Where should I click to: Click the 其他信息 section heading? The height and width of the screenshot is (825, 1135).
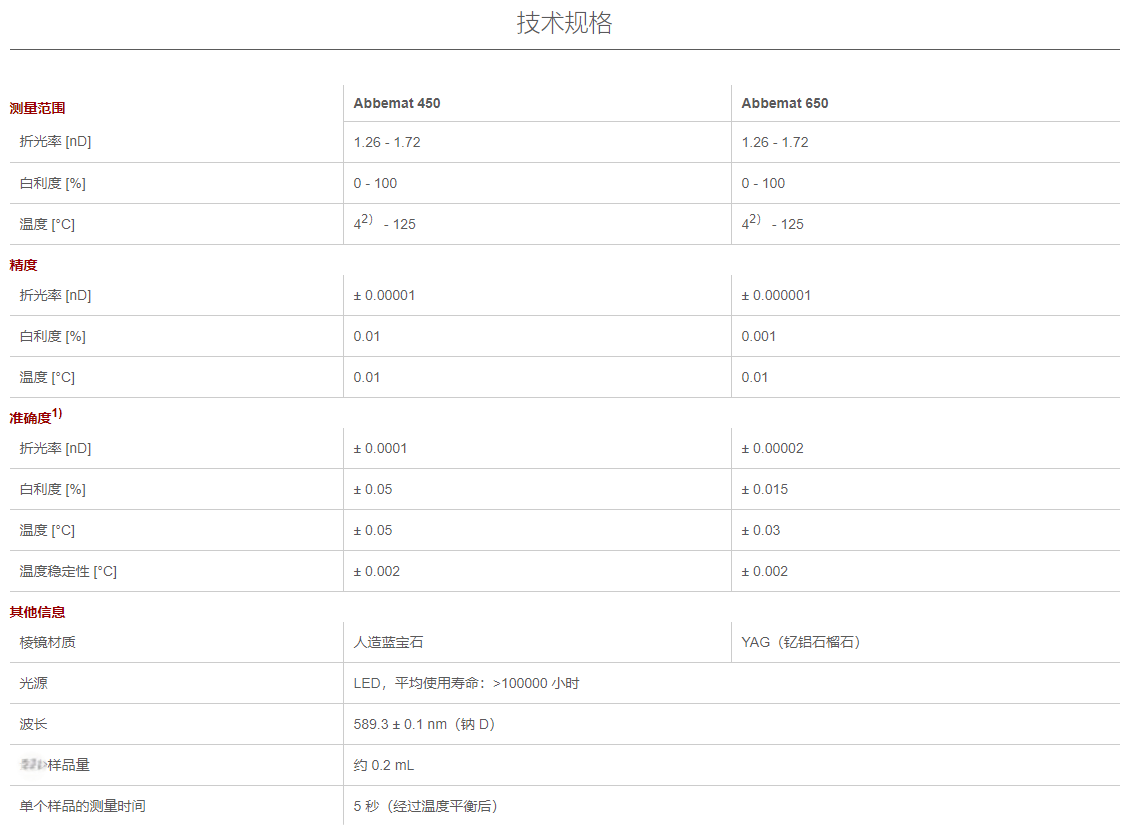click(37, 612)
